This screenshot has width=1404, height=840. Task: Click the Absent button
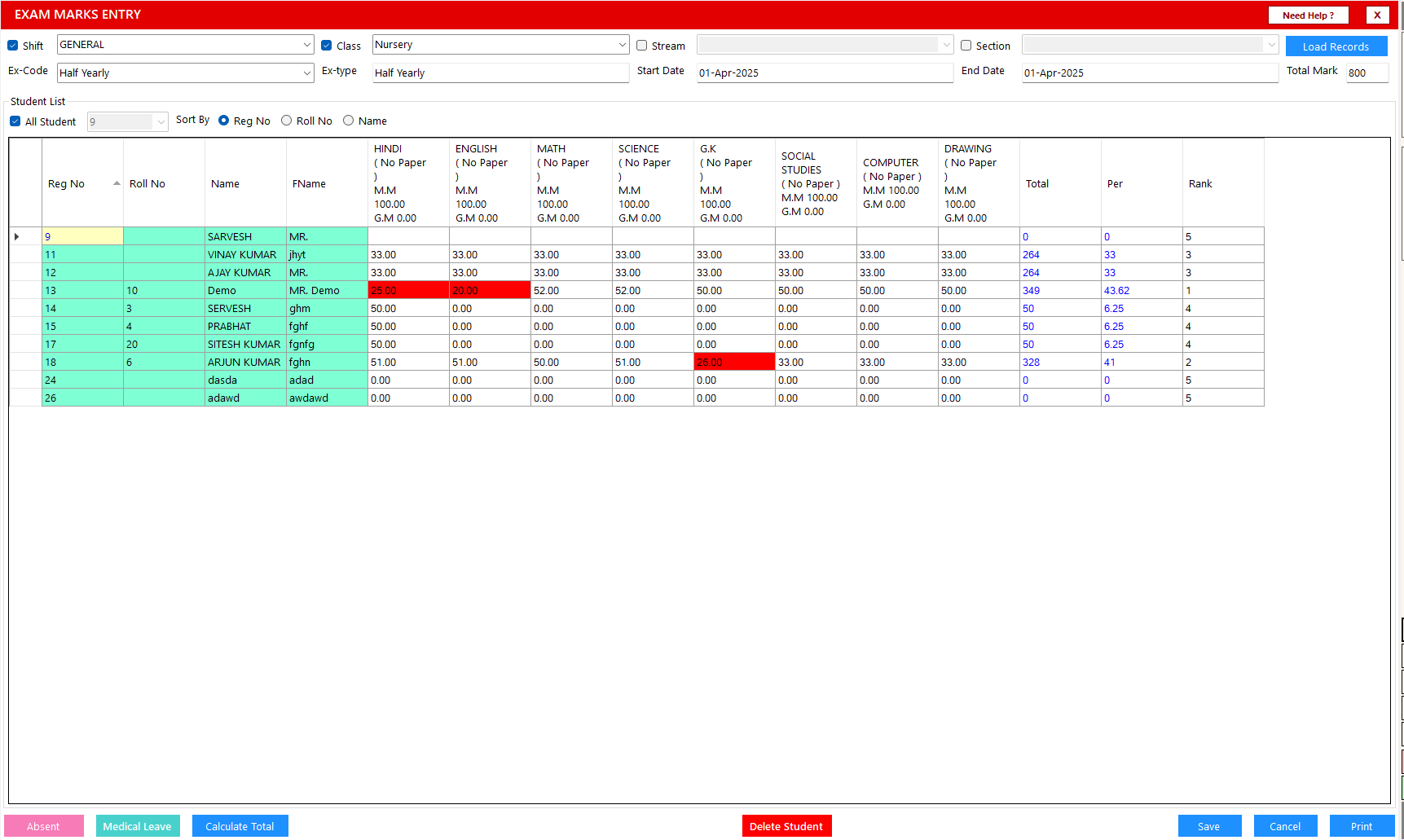(44, 826)
